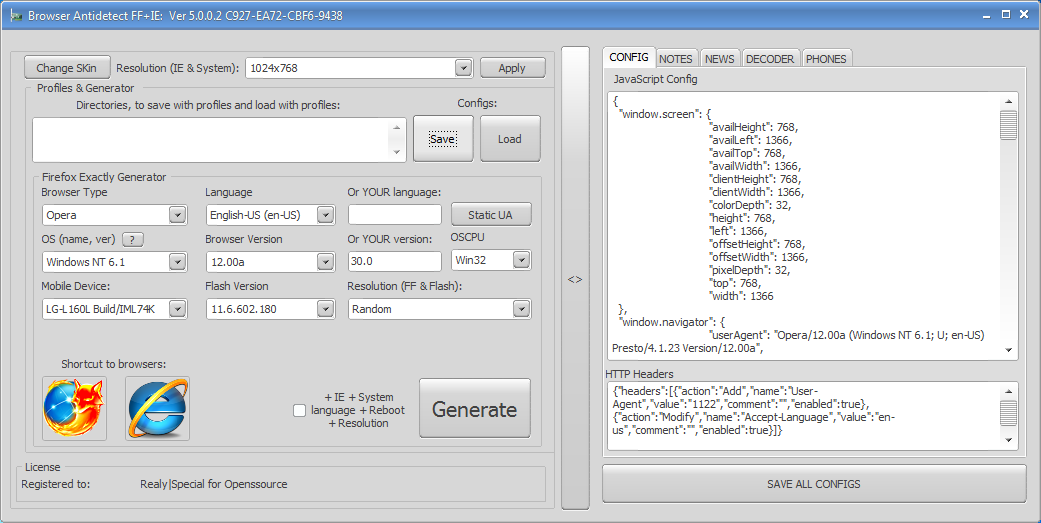Click the "Realy|Special for Openssource" license text
This screenshot has height=523, width=1041.
tap(214, 484)
